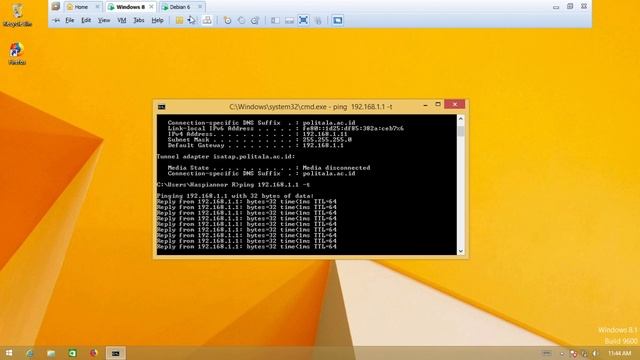Click the cmd scrollbar up arrow
Viewport: 640px width, 360px height.
click(x=461, y=119)
